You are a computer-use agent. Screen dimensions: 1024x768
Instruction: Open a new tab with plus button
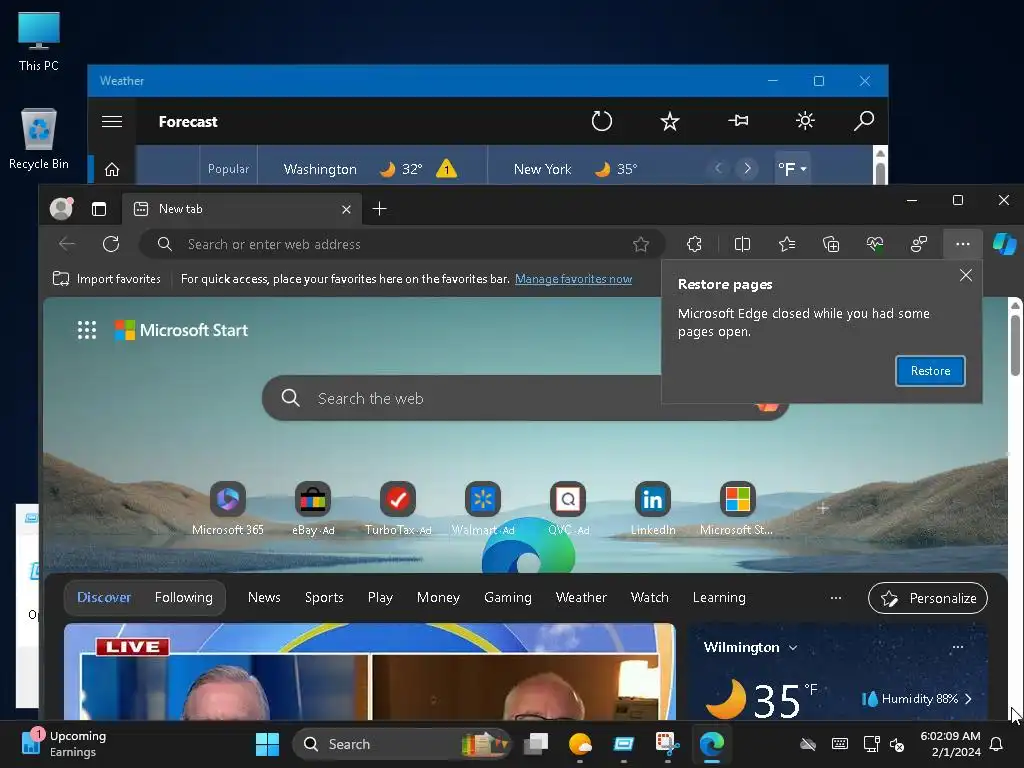coord(379,208)
